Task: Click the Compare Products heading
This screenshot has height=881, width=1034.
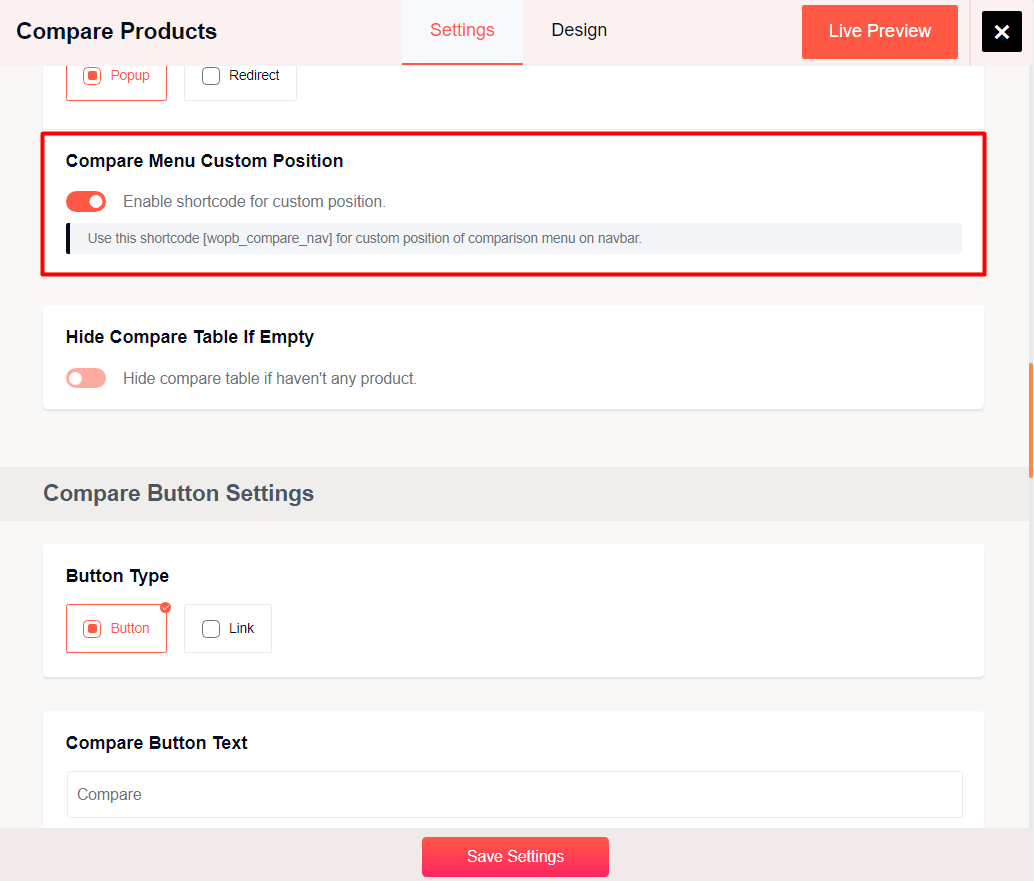Action: (x=116, y=31)
